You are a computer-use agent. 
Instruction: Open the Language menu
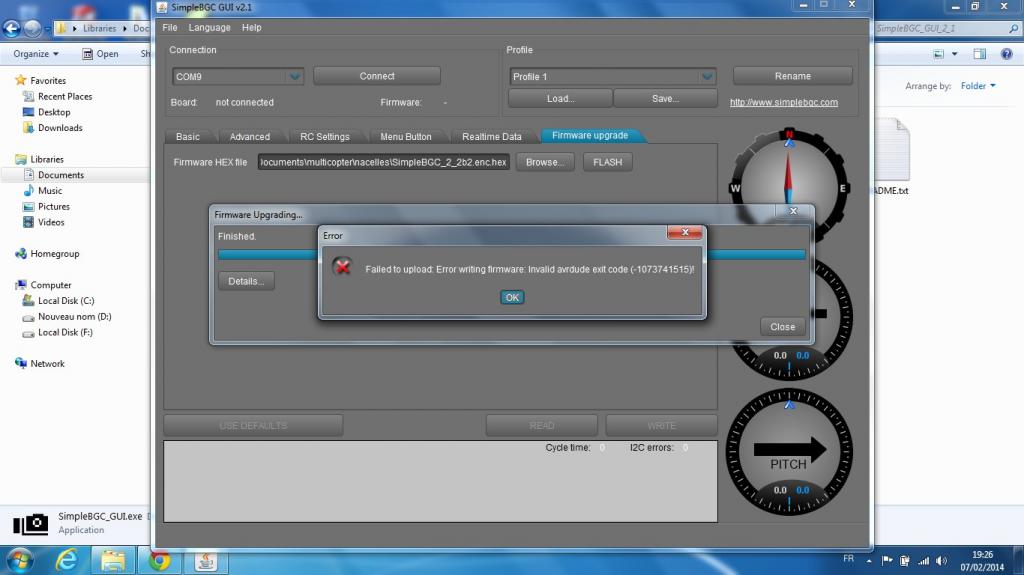210,27
